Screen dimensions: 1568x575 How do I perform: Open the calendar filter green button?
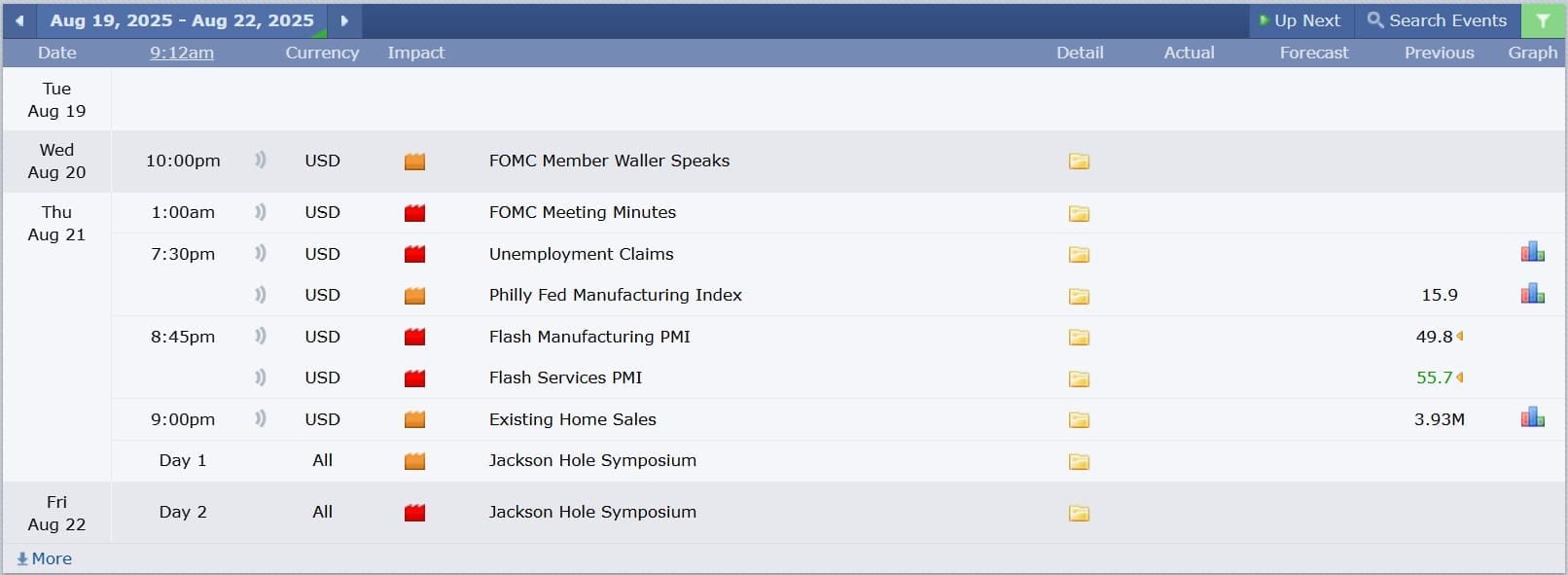click(1543, 20)
